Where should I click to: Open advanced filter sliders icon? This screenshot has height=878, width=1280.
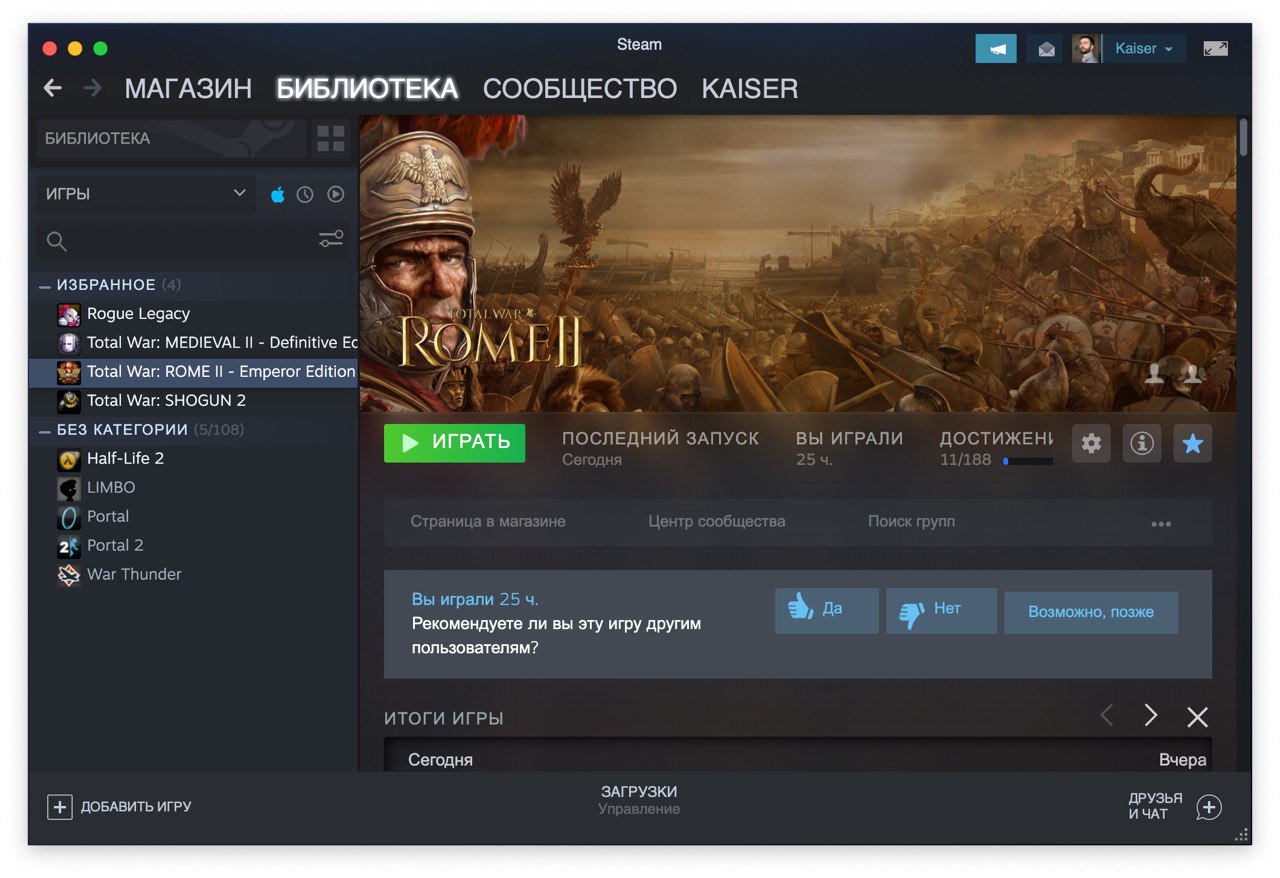tap(331, 239)
